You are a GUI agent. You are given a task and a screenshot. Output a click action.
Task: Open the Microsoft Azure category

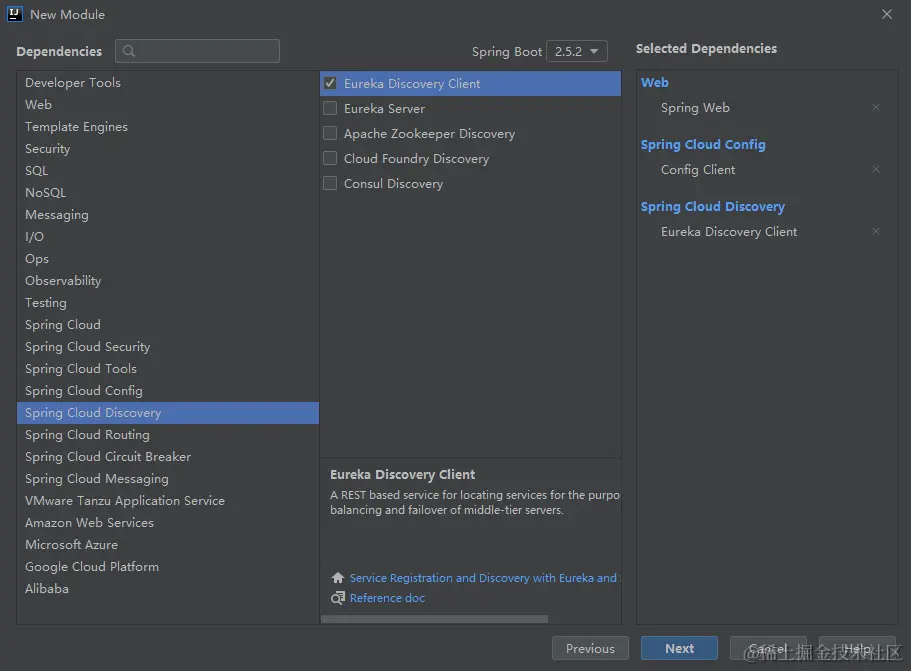[168, 545]
